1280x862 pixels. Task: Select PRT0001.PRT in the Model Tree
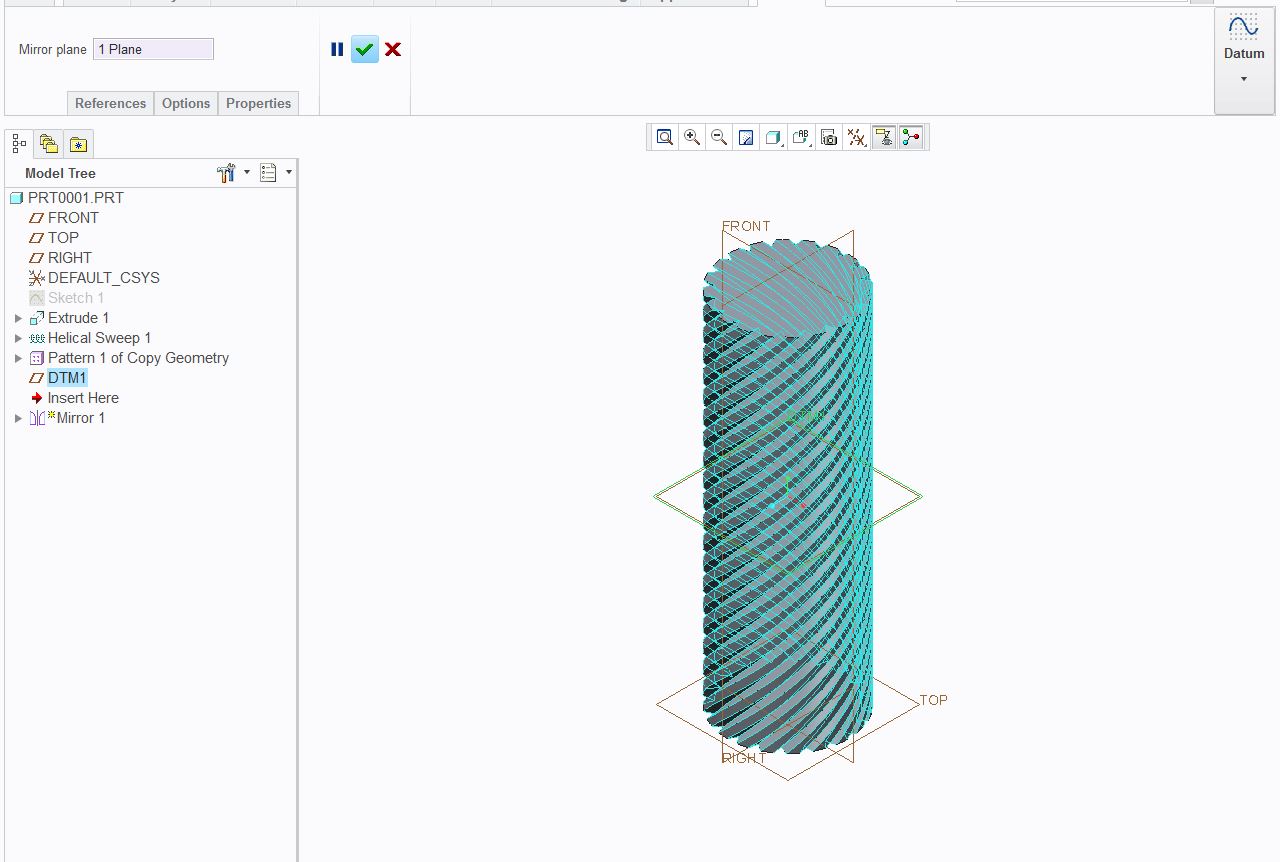pos(76,198)
